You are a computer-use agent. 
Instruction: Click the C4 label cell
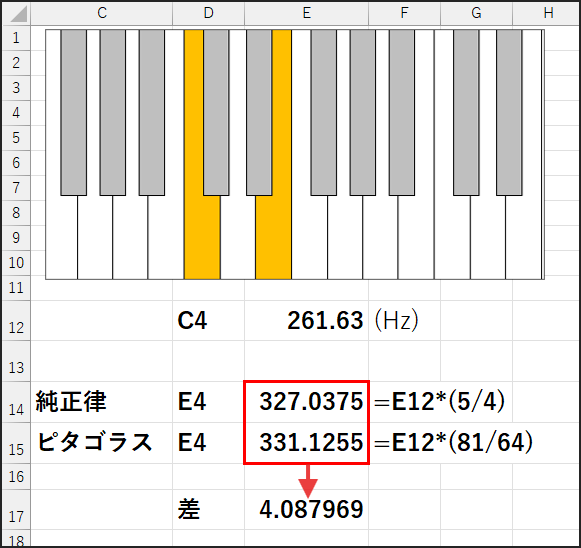coord(208,321)
